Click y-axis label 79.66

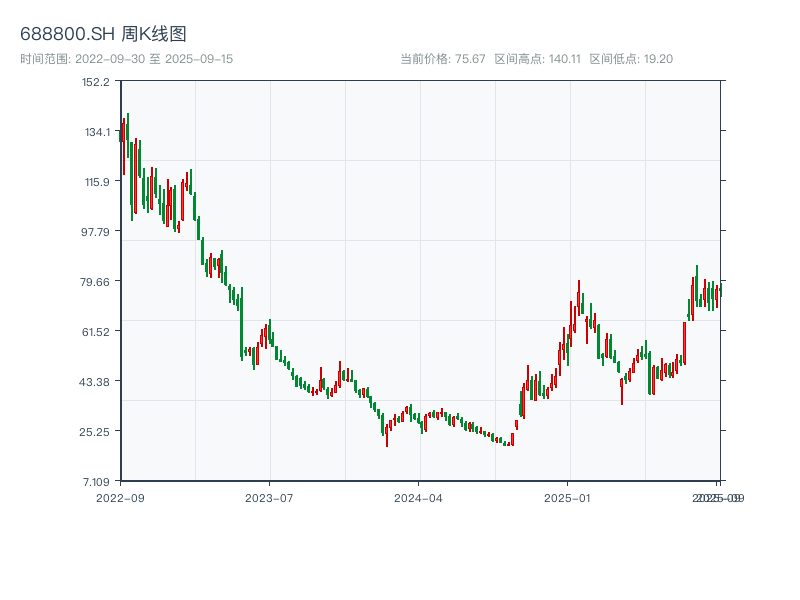tap(95, 282)
